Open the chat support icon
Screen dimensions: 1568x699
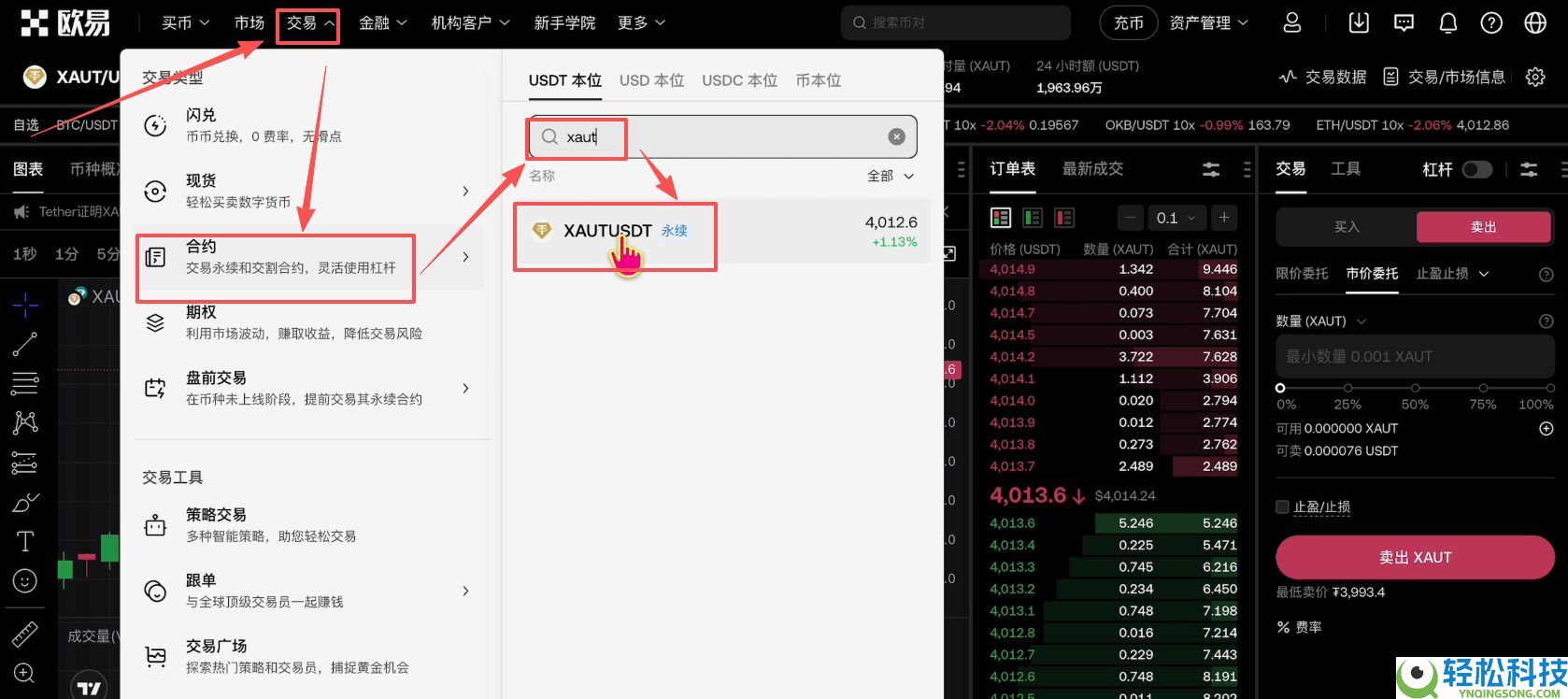tap(1404, 23)
